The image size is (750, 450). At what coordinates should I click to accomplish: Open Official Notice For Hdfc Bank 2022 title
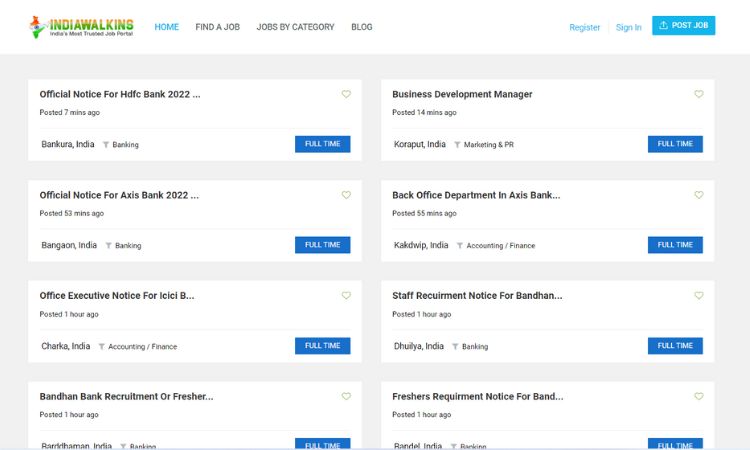point(120,94)
